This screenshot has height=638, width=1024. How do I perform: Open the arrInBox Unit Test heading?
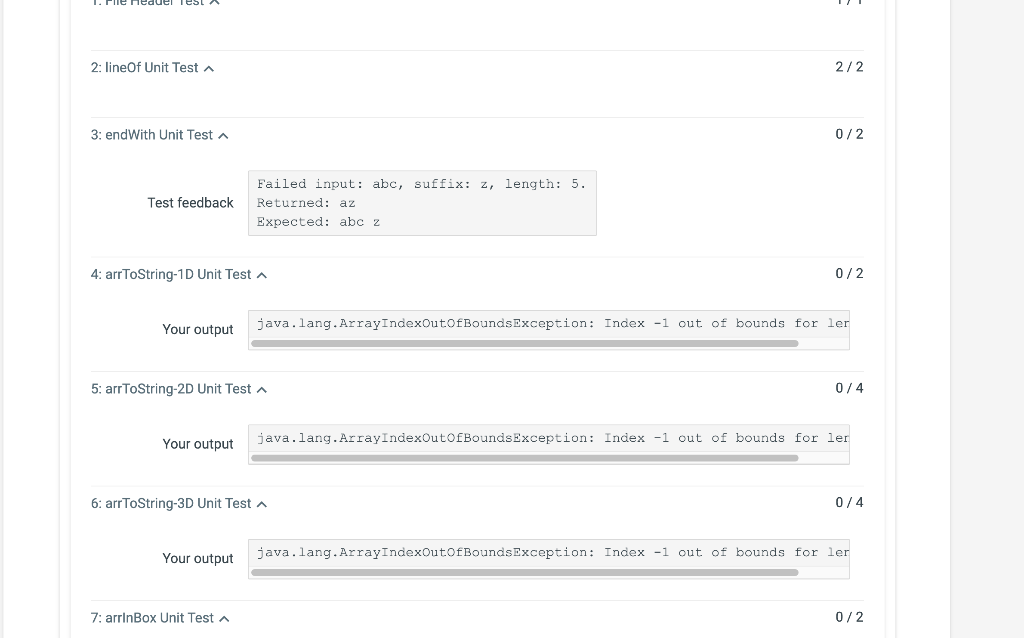click(150, 617)
